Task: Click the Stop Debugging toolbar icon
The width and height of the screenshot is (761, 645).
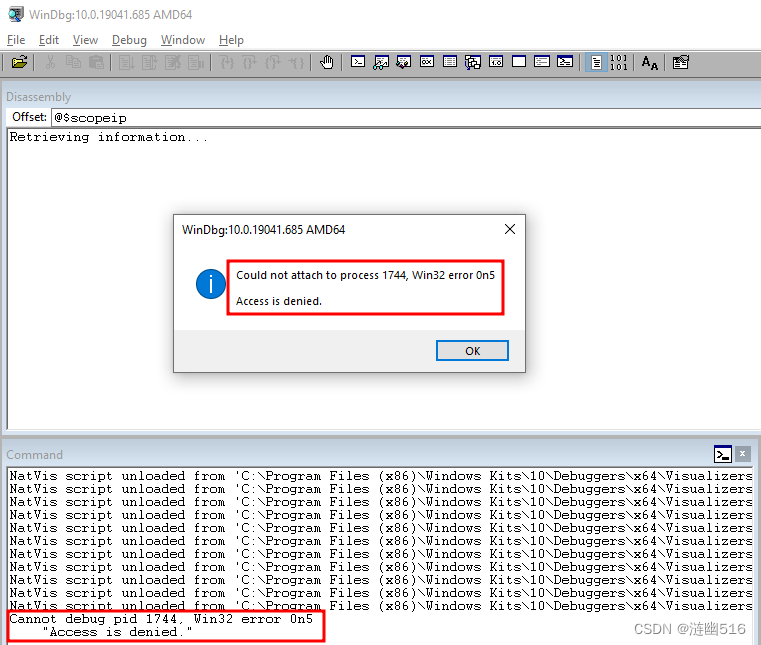Action: (173, 62)
